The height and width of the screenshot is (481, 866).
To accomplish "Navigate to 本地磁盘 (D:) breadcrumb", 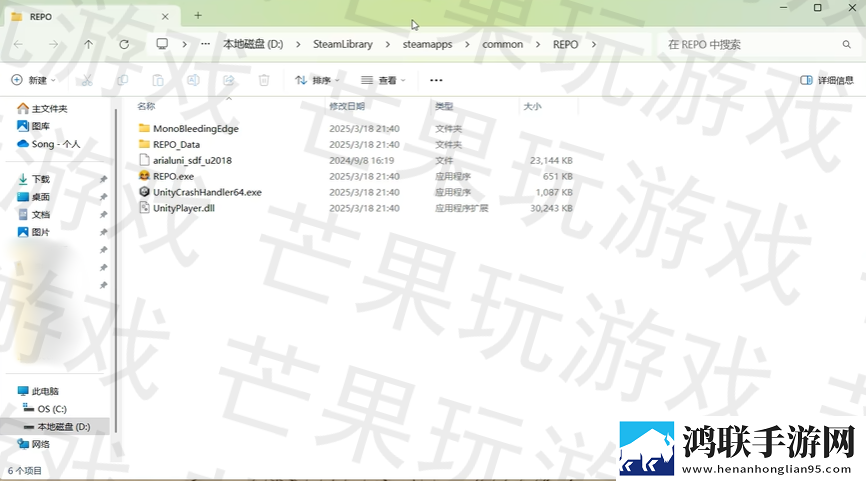I will click(253, 44).
